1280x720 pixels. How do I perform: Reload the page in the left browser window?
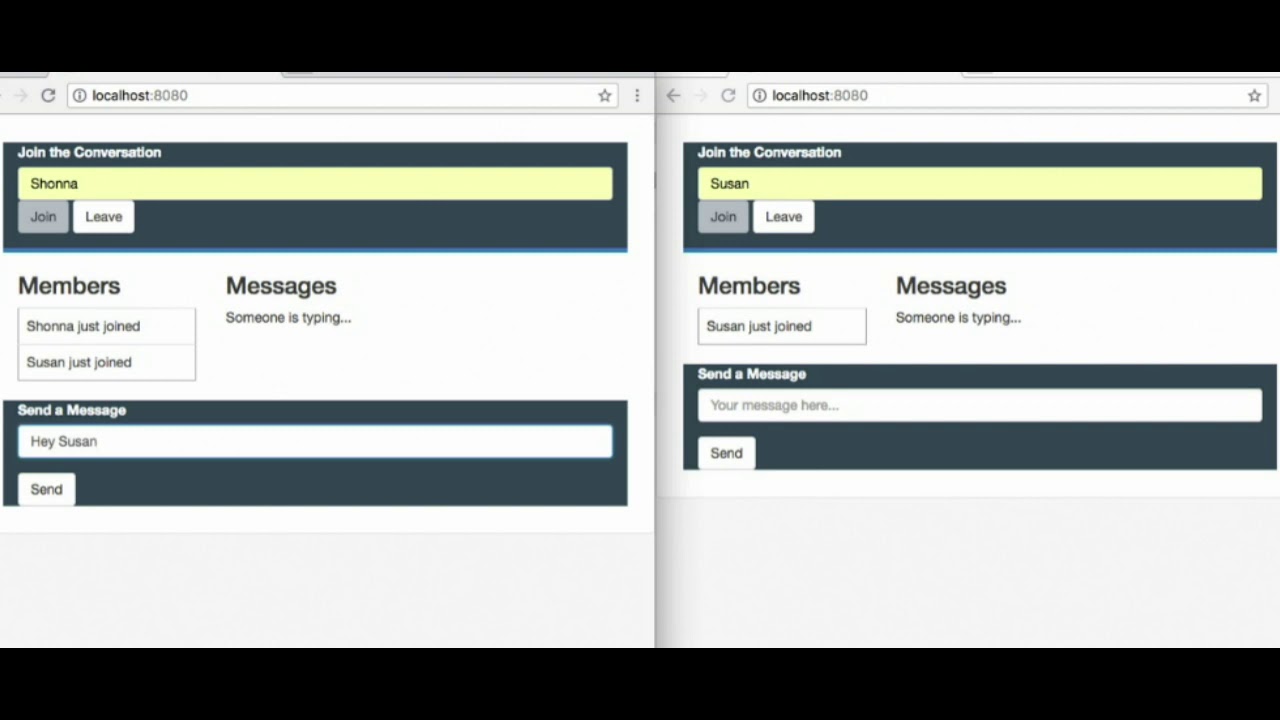[47, 95]
